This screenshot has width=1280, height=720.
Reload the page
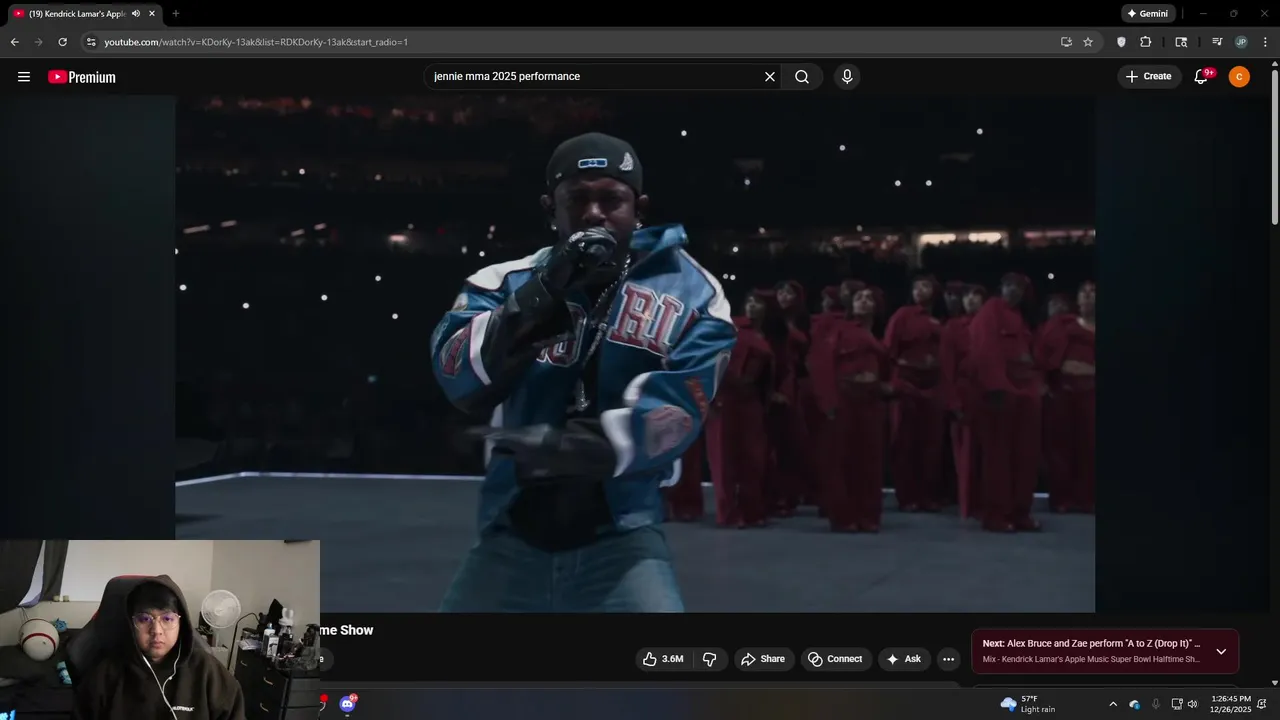62,42
